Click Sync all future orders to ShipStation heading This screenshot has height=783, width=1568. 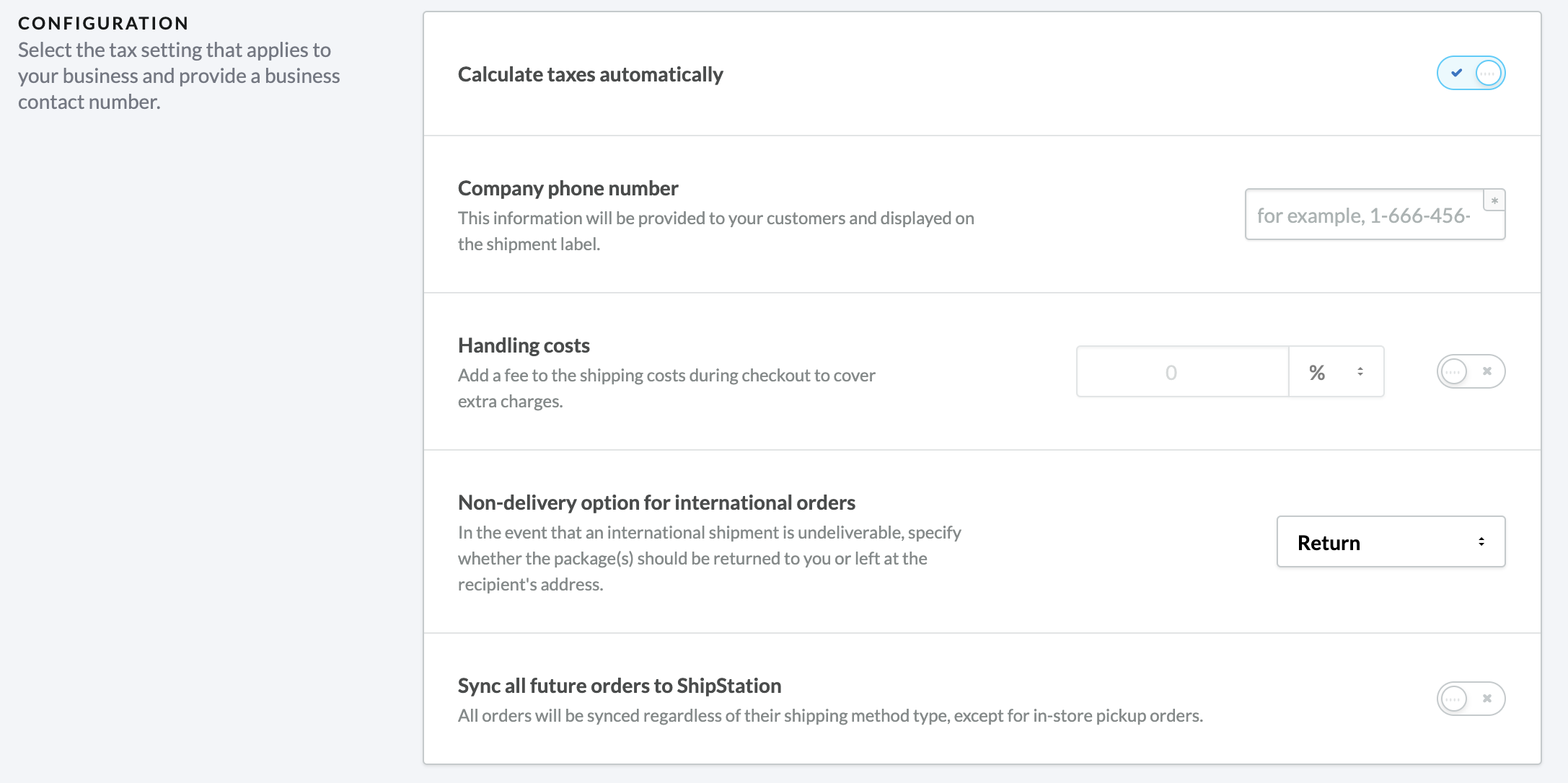[620, 686]
